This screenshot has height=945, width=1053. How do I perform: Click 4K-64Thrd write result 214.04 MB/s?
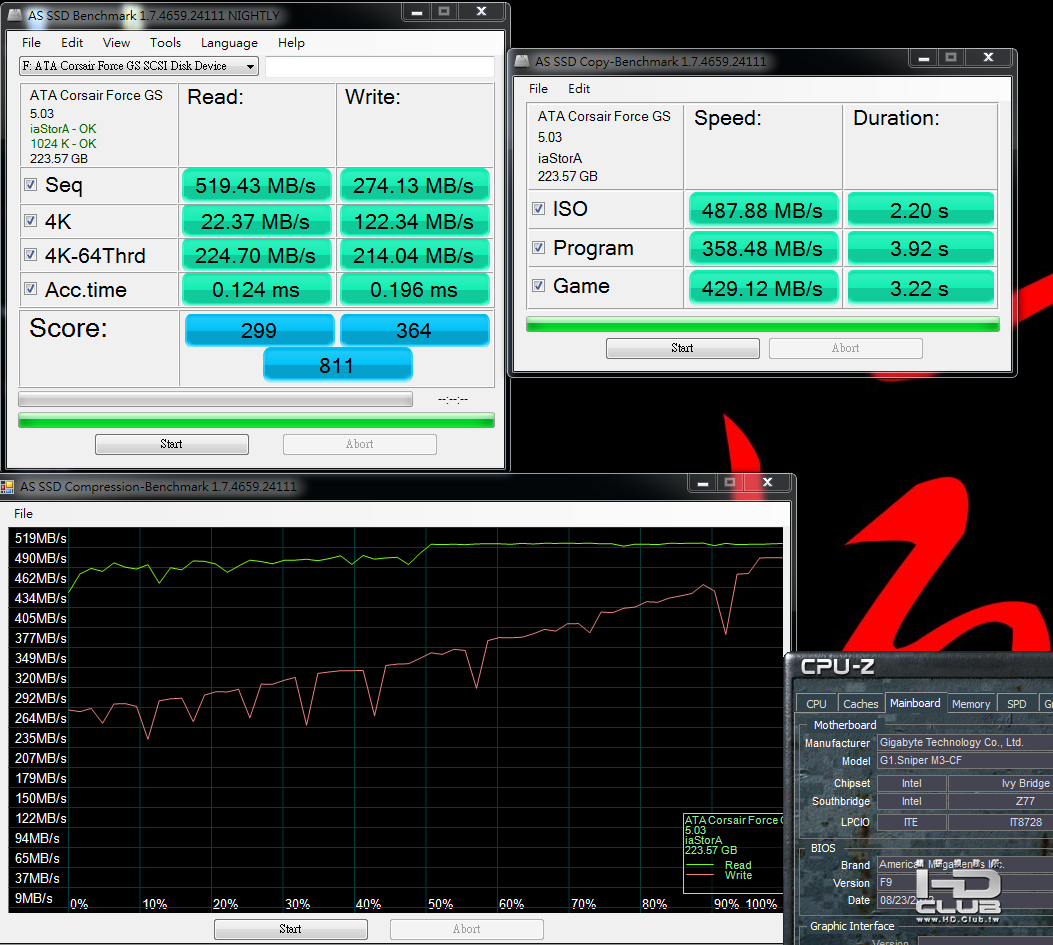click(x=414, y=255)
